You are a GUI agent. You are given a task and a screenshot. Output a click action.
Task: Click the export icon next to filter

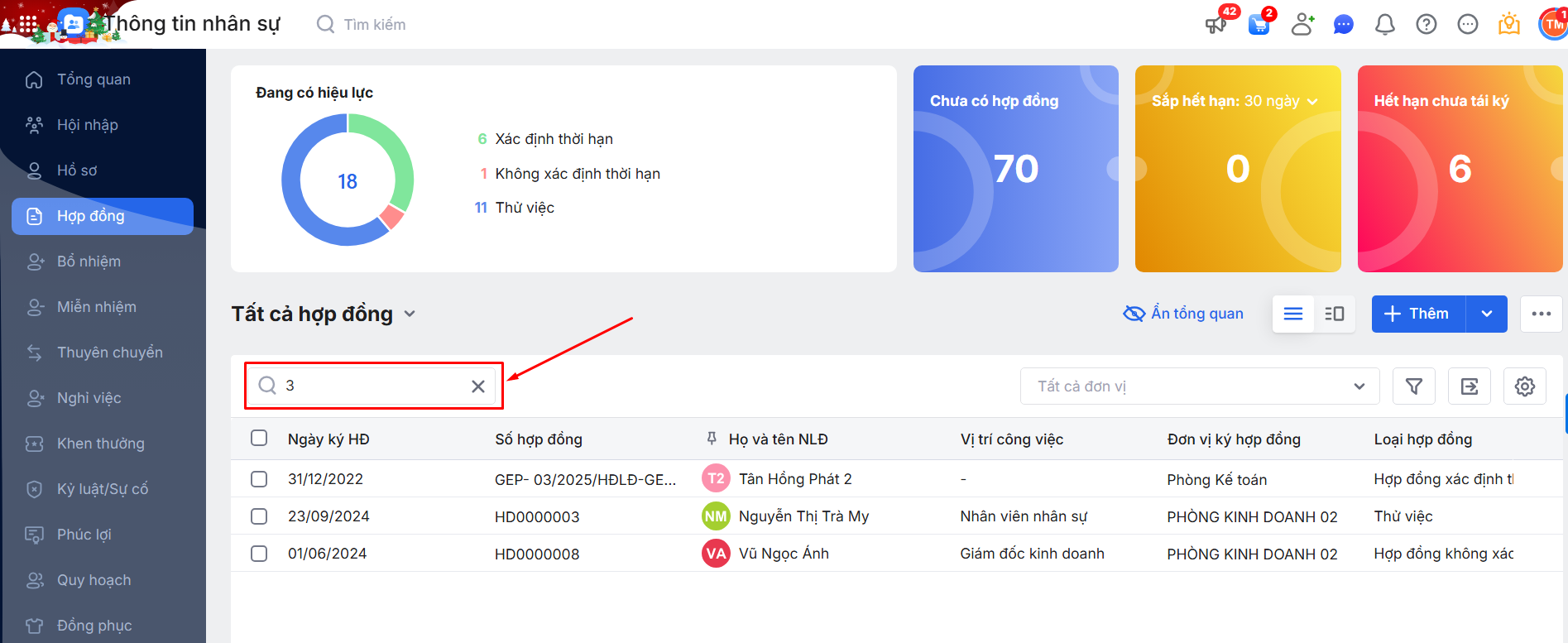point(1469,386)
